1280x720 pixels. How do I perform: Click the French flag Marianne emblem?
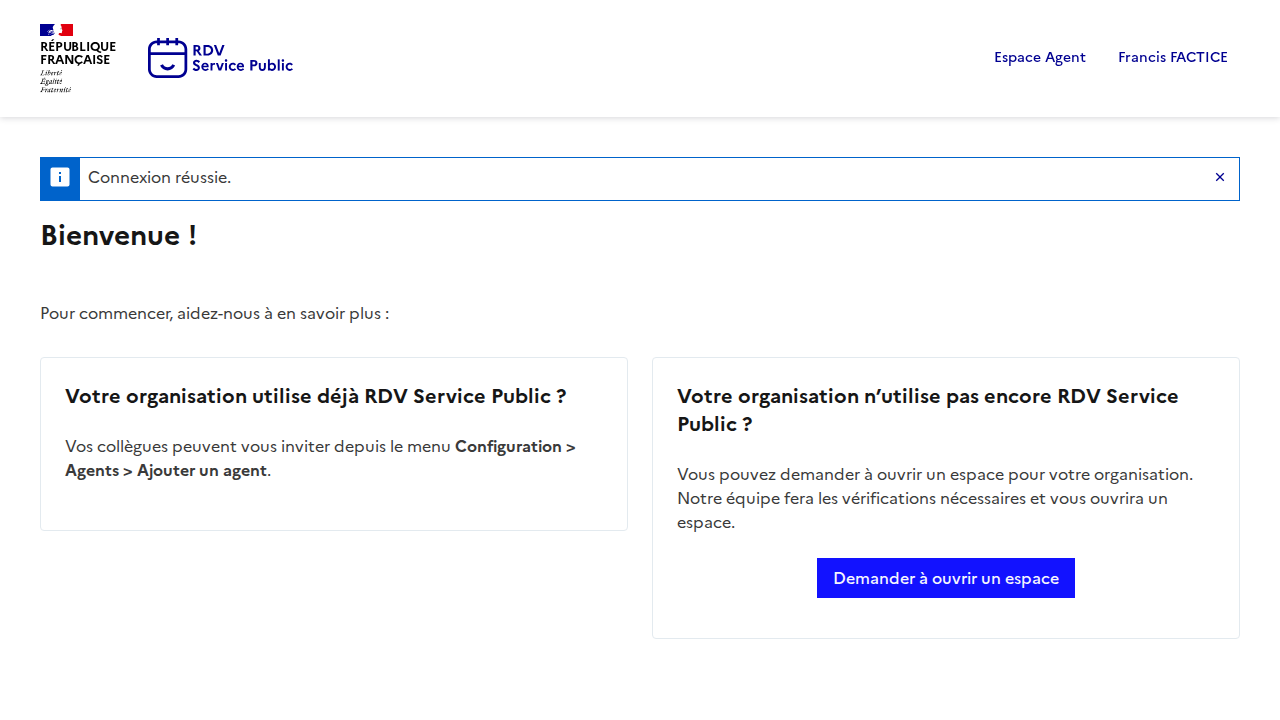pyautogui.click(x=56, y=30)
